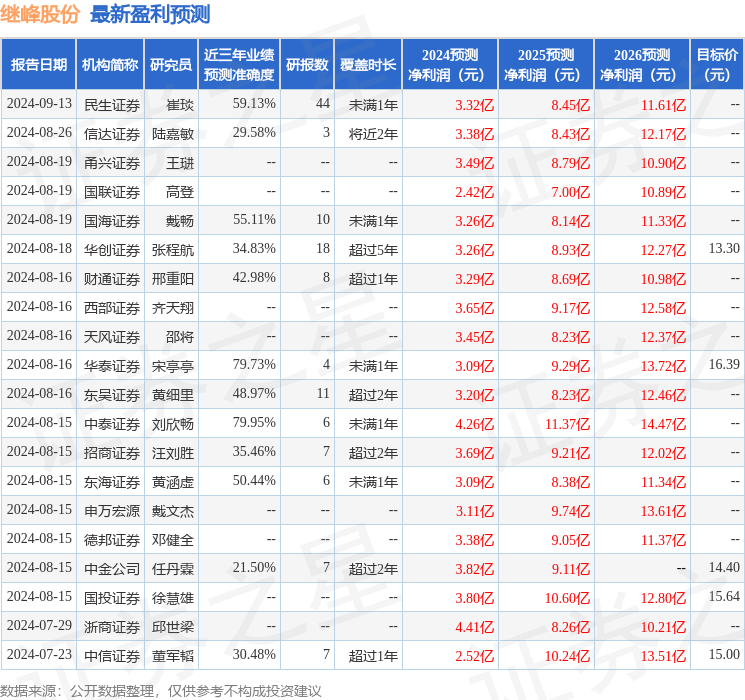This screenshot has height=700, width=745.
Task: Select the 东吴证券 institution cell
Action: 112,394
